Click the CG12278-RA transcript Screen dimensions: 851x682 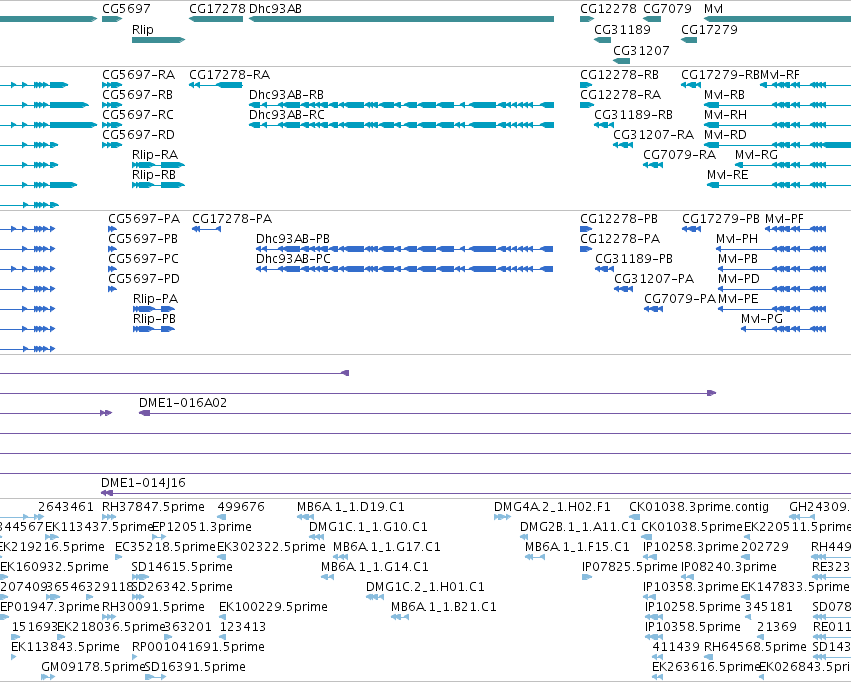pyautogui.click(x=587, y=105)
